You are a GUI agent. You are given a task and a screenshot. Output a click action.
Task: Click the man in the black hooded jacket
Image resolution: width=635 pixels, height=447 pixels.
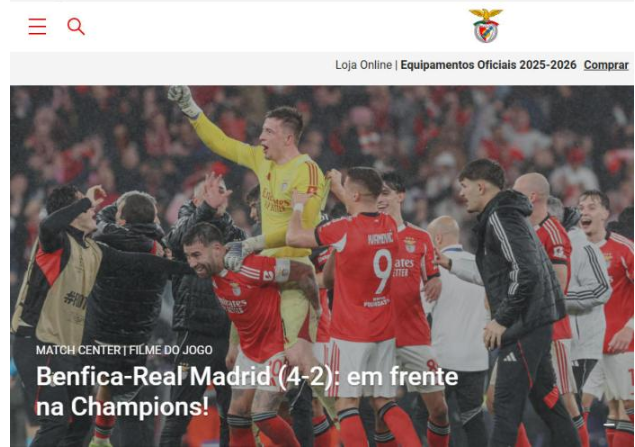tap(514, 292)
